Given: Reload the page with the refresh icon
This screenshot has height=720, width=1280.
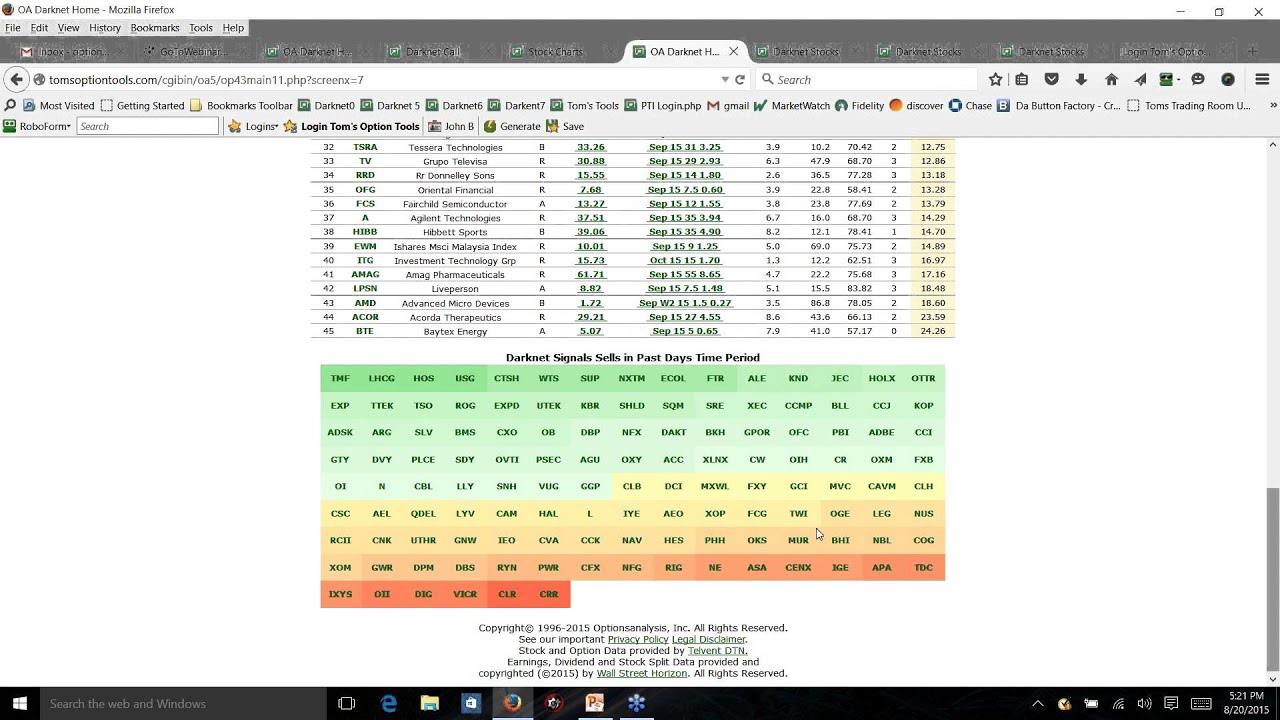Looking at the screenshot, I should coord(740,80).
